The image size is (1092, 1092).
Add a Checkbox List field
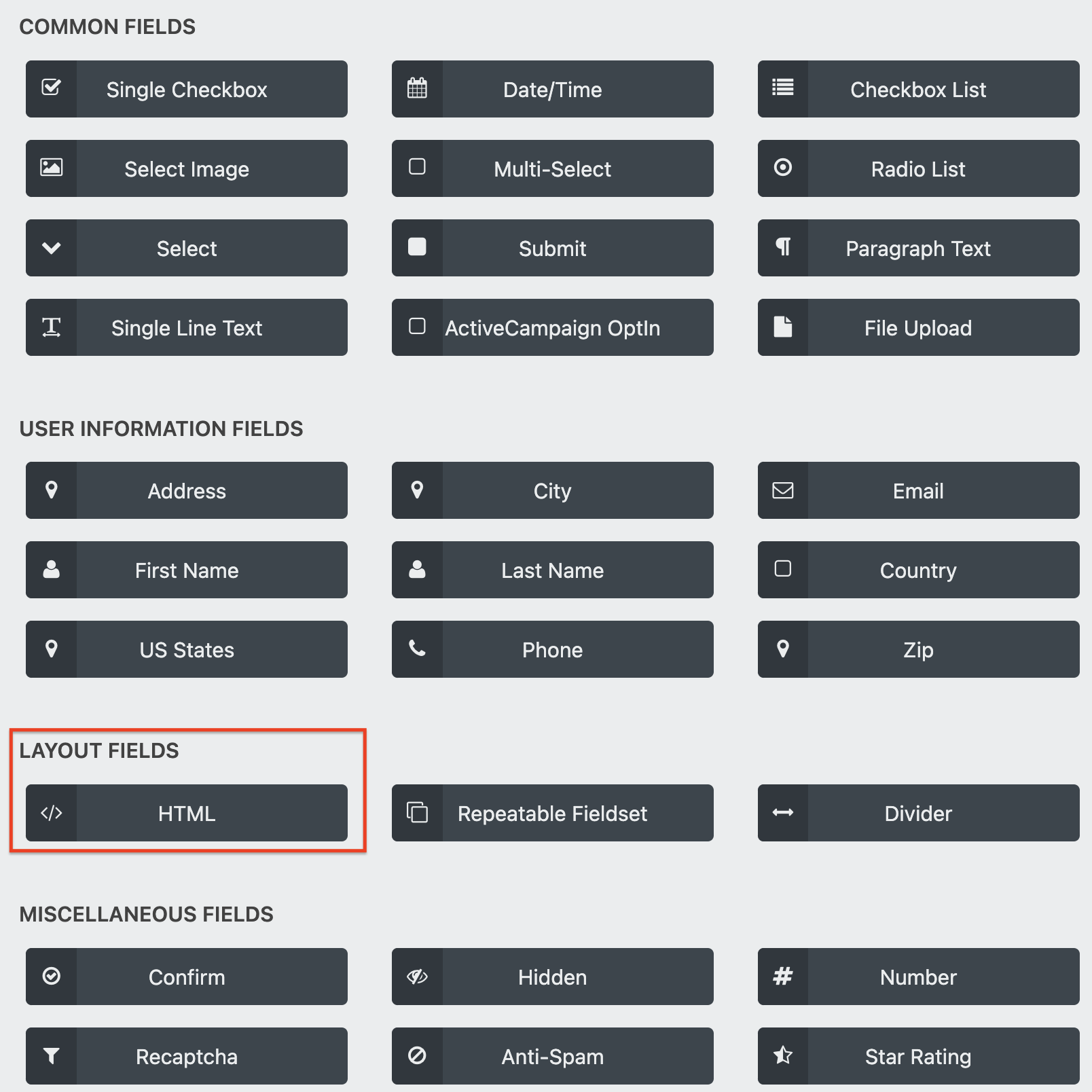918,89
